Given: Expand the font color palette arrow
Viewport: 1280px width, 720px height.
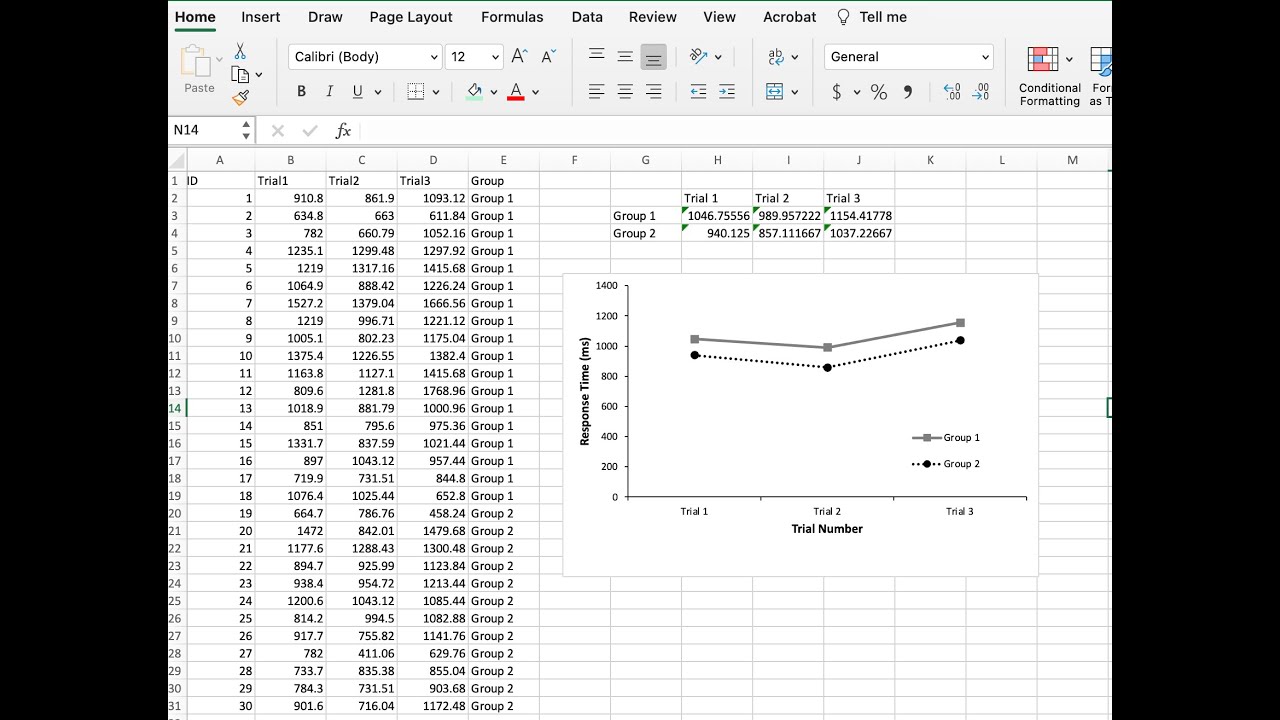Looking at the screenshot, I should point(535,92).
